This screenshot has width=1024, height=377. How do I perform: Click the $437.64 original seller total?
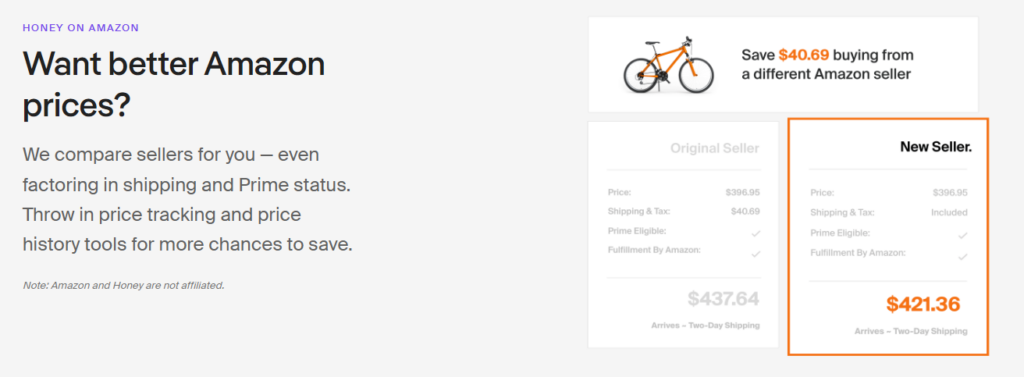pos(723,299)
